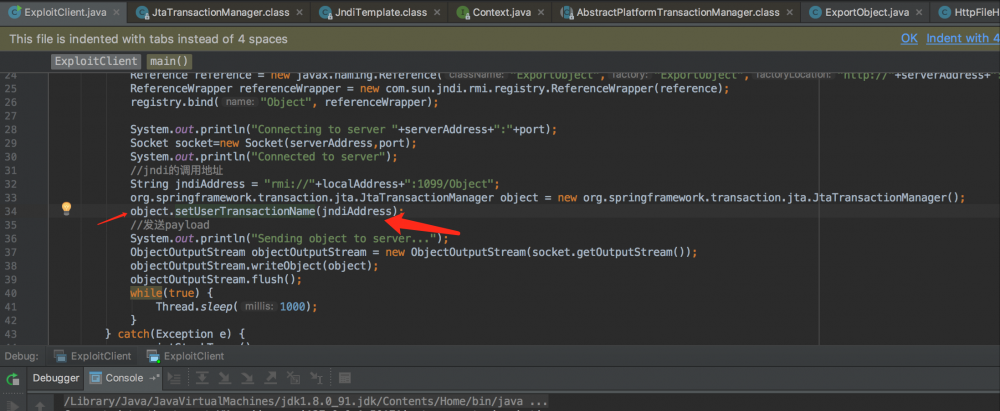The width and height of the screenshot is (1000, 411).
Task: Click the ExploitClient breadcrumb
Action: pos(96,61)
